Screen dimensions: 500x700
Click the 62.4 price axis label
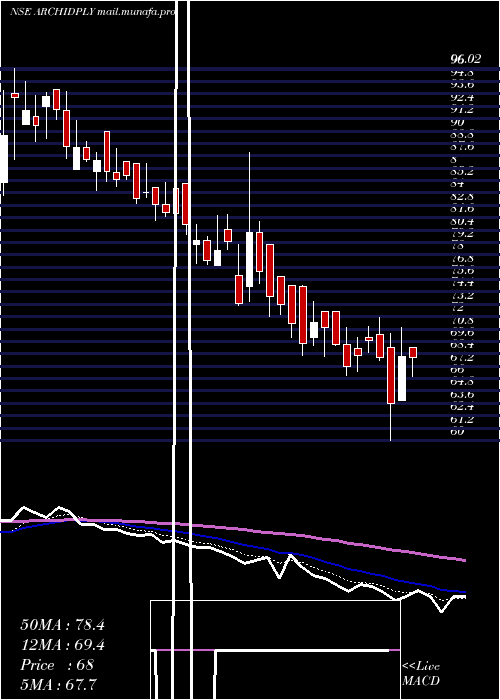pyautogui.click(x=462, y=407)
